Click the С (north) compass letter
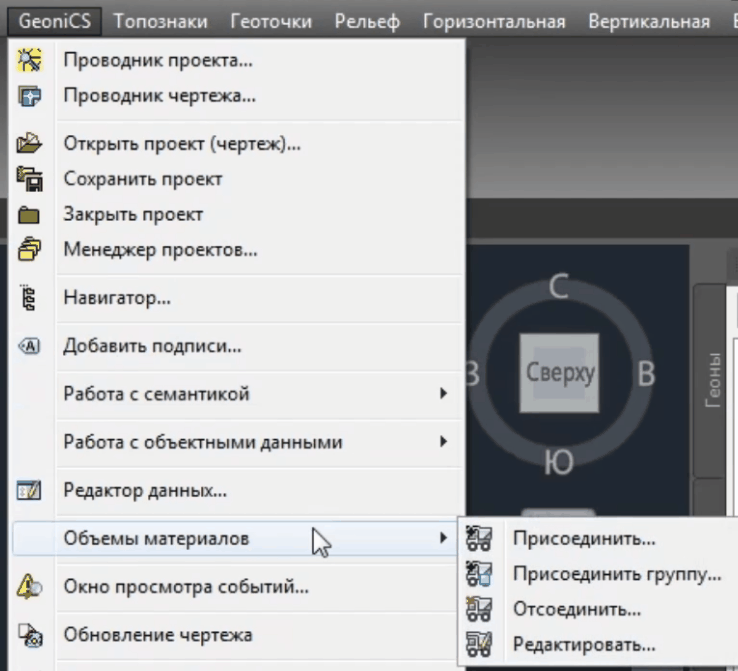Screen dimensions: 738x671 point(559,286)
